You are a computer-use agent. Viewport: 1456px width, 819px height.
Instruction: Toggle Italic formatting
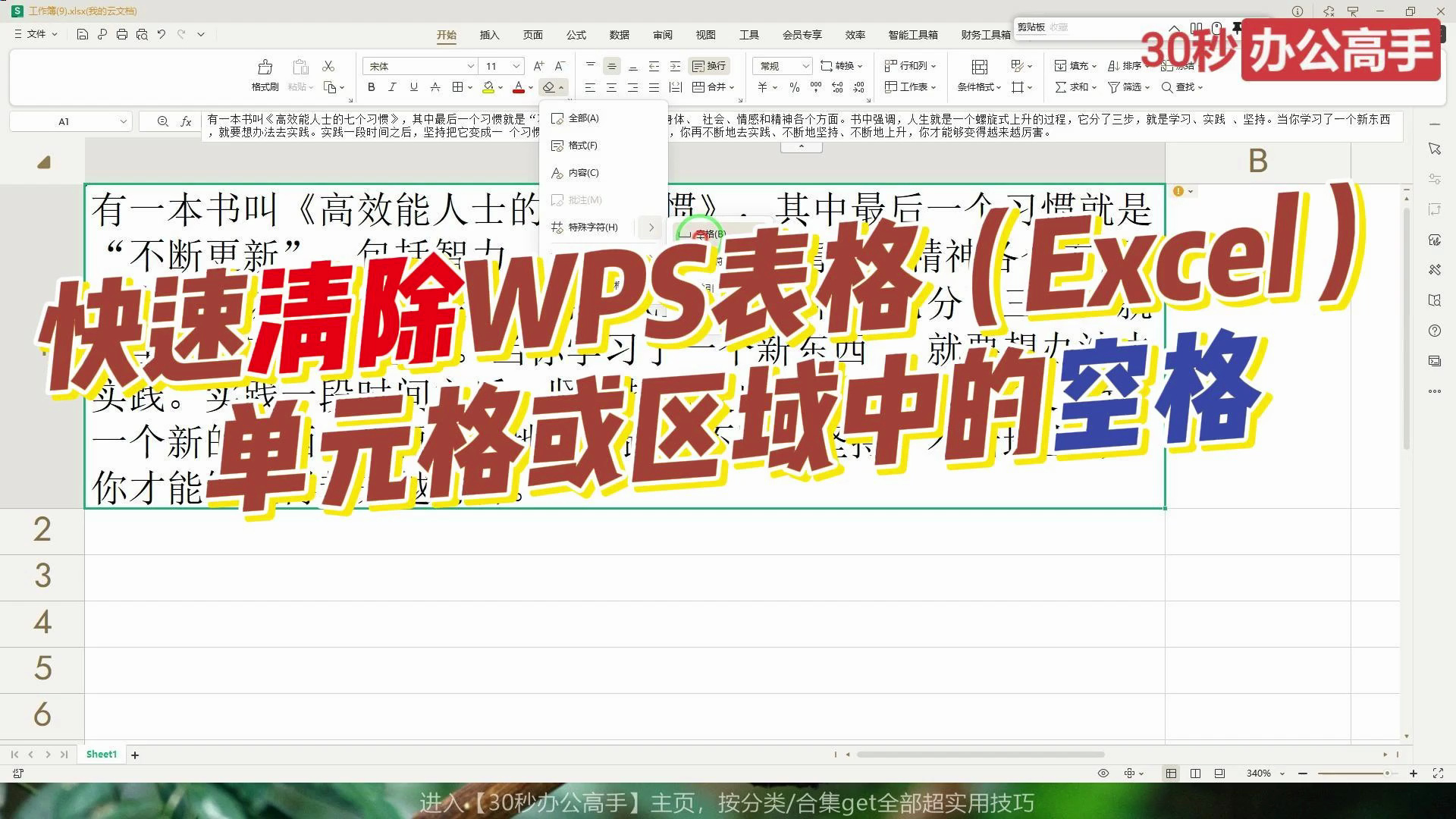[x=392, y=87]
